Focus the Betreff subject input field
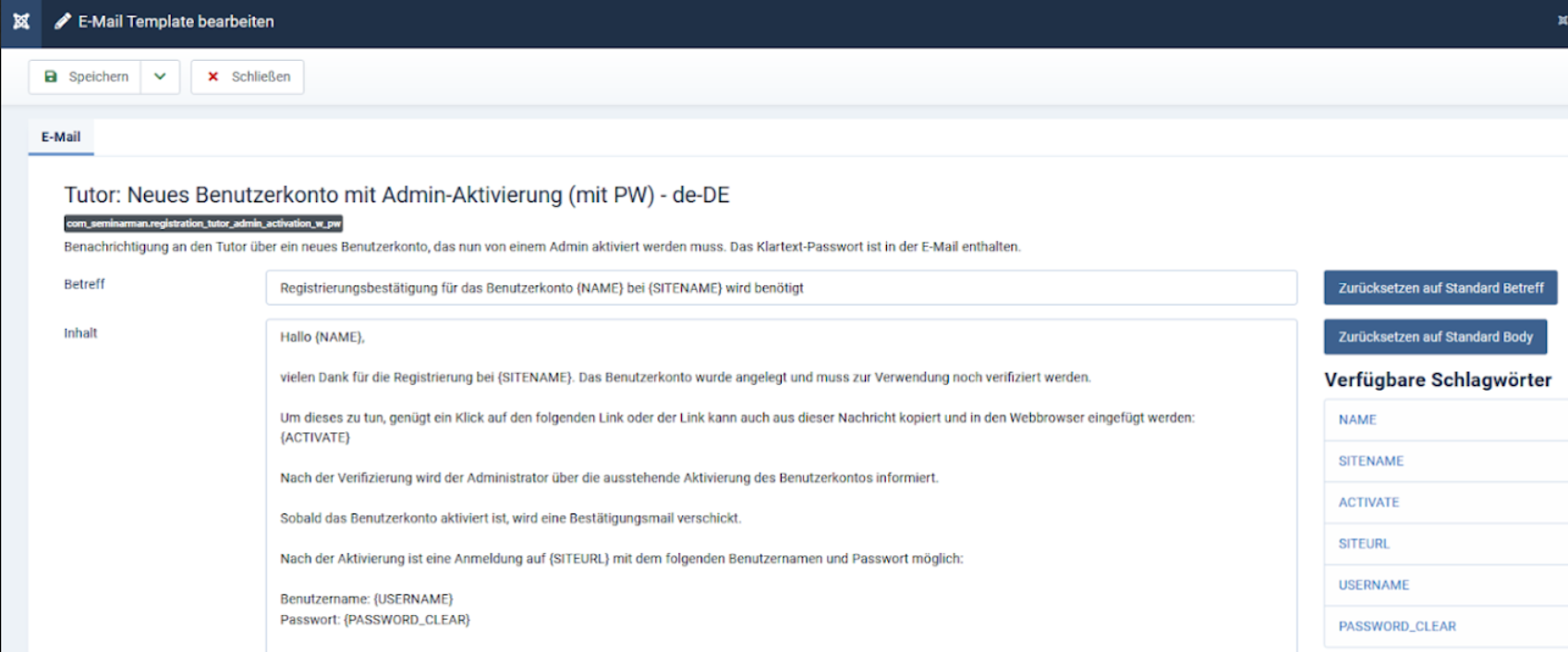Image resolution: width=1568 pixels, height=652 pixels. [x=780, y=288]
